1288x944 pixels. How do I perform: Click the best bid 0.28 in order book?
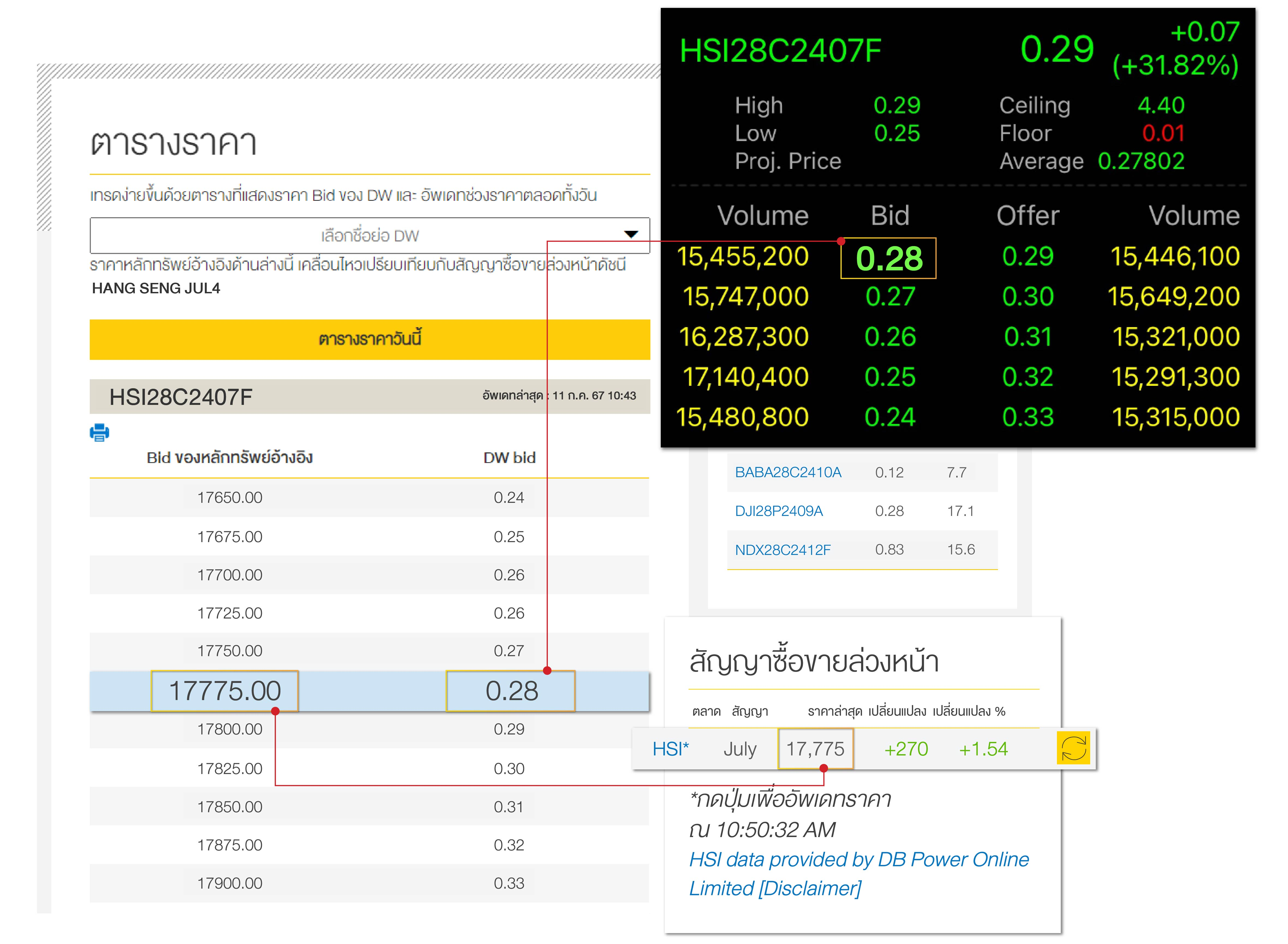tap(889, 258)
